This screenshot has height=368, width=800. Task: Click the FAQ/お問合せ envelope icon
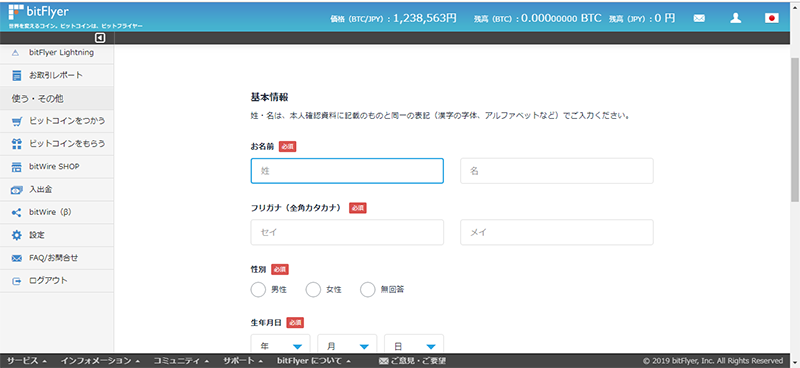pos(17,258)
